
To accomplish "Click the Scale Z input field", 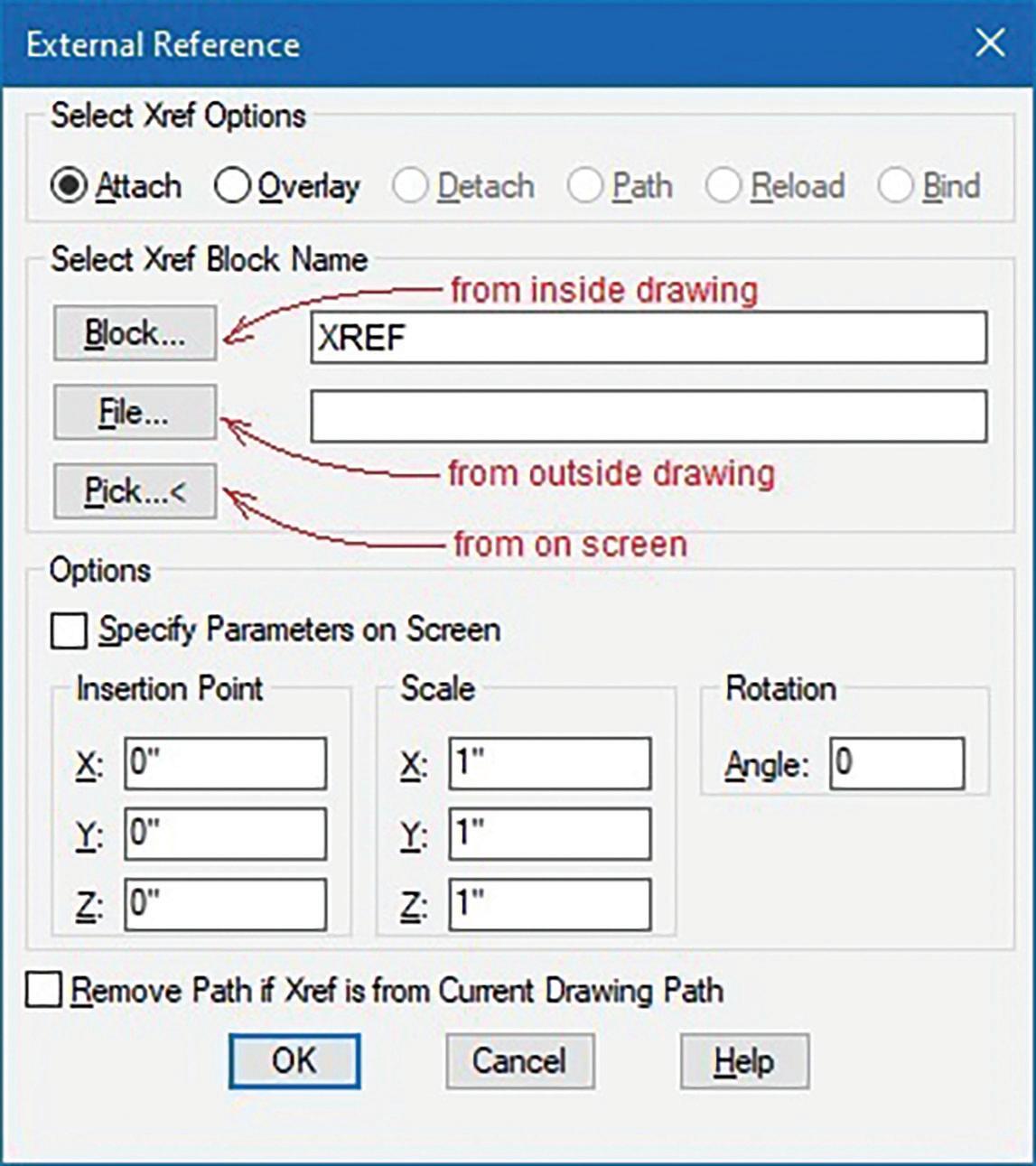I will tap(549, 904).
